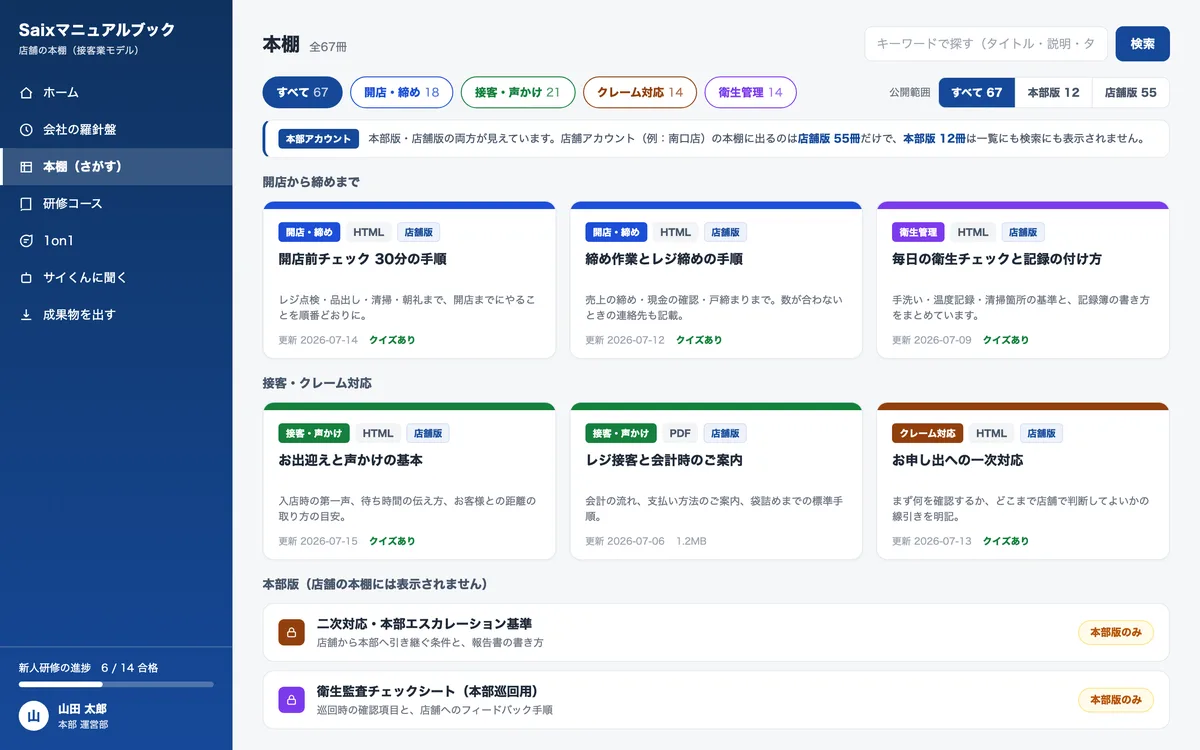
Task: Click the 山 user avatar
Action: 33,715
